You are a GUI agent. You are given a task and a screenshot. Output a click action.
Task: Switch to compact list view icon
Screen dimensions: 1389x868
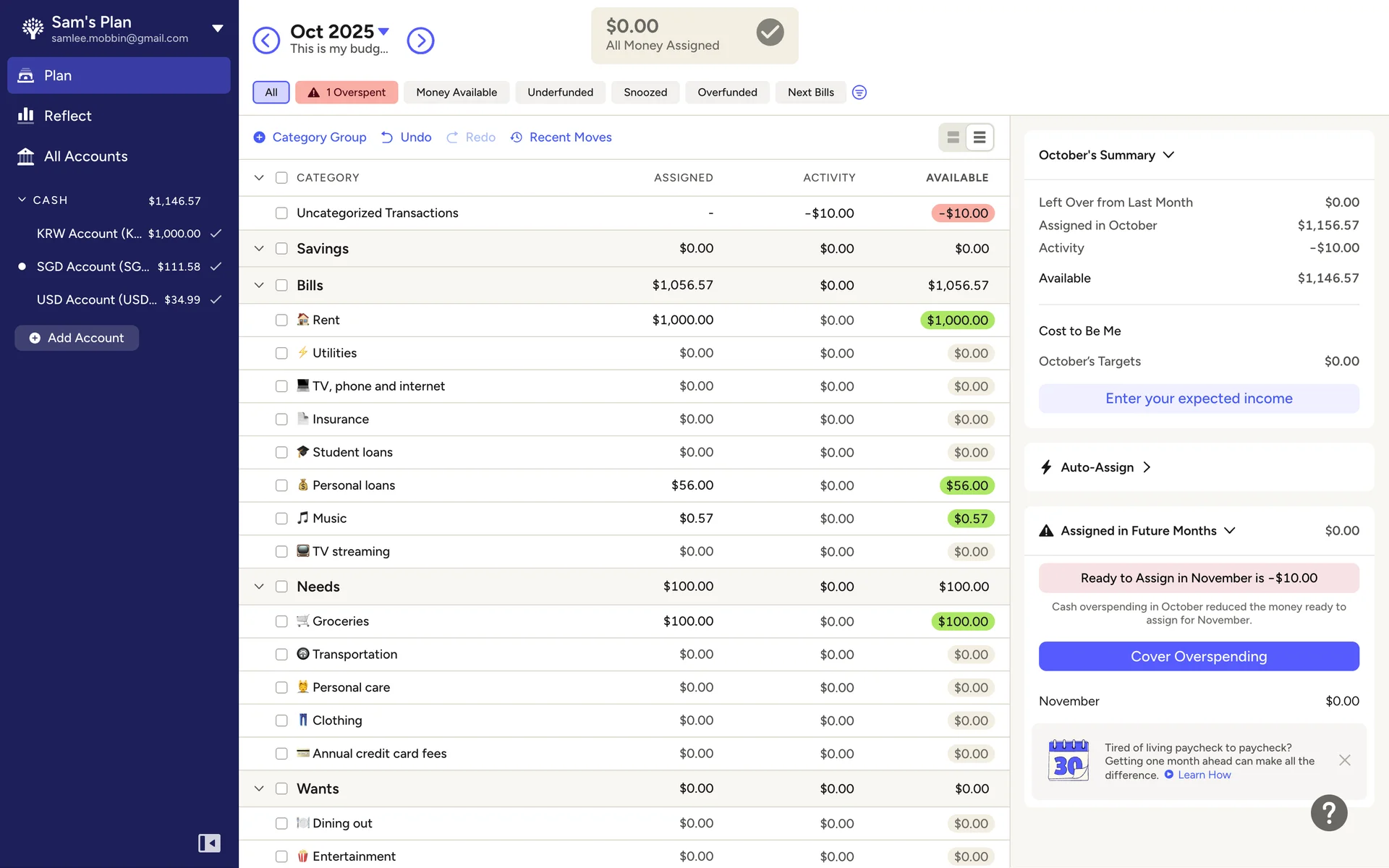coord(980,137)
